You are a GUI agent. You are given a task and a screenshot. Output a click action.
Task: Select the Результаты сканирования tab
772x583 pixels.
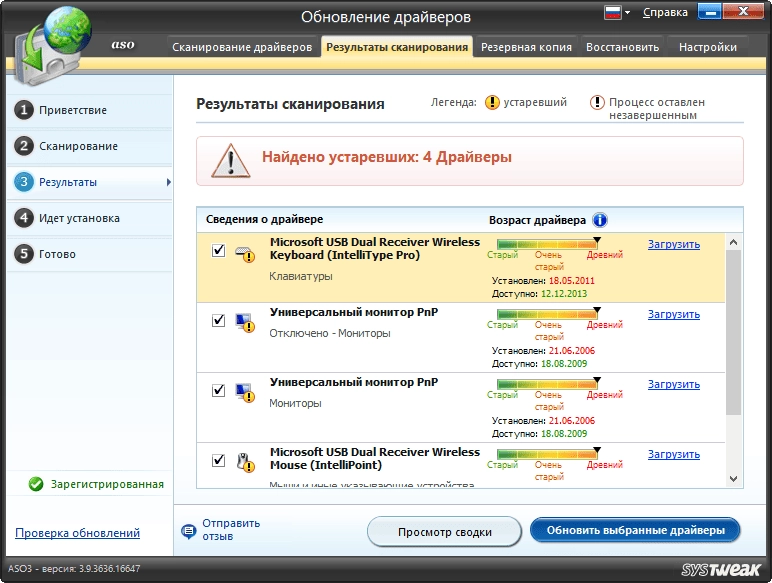point(397,47)
